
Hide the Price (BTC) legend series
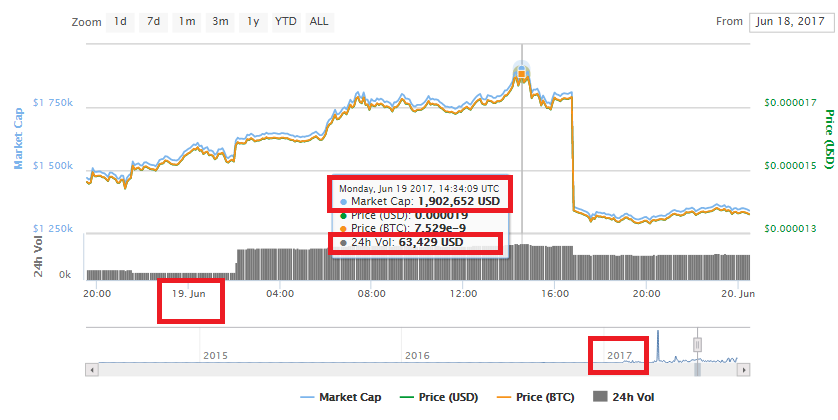point(535,398)
